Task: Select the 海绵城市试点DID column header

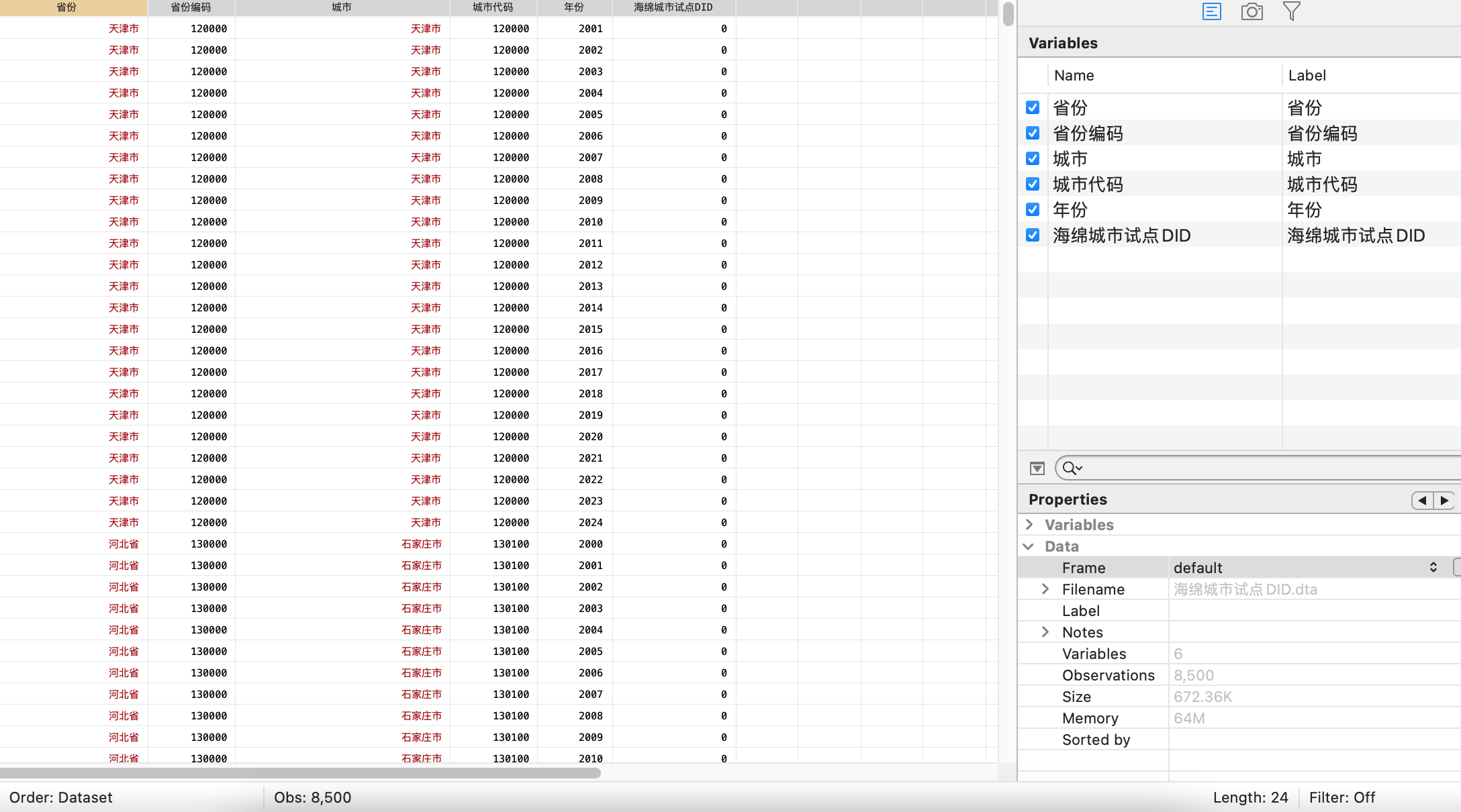Action: (673, 7)
